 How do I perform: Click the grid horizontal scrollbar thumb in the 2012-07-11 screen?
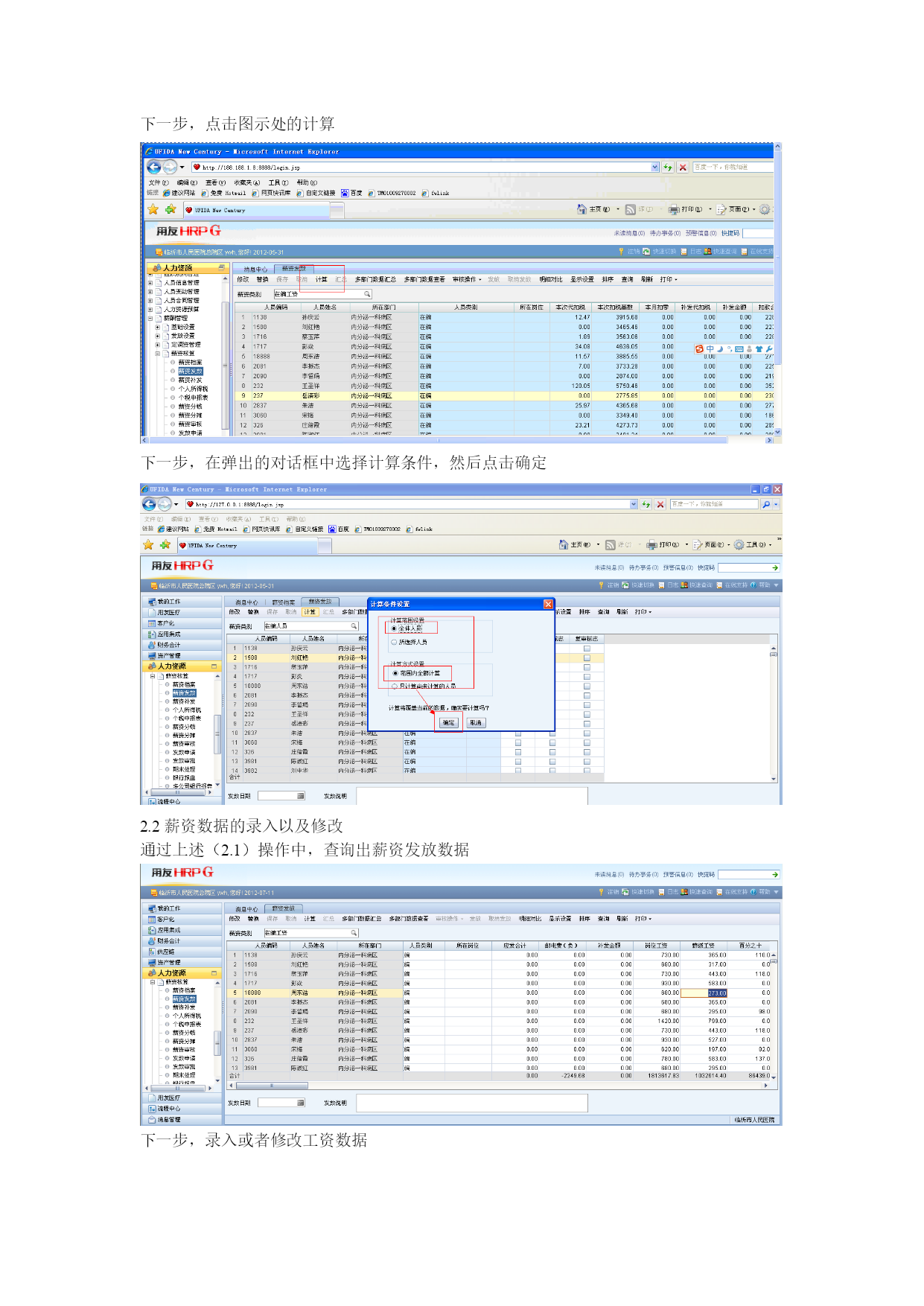coord(272,1086)
